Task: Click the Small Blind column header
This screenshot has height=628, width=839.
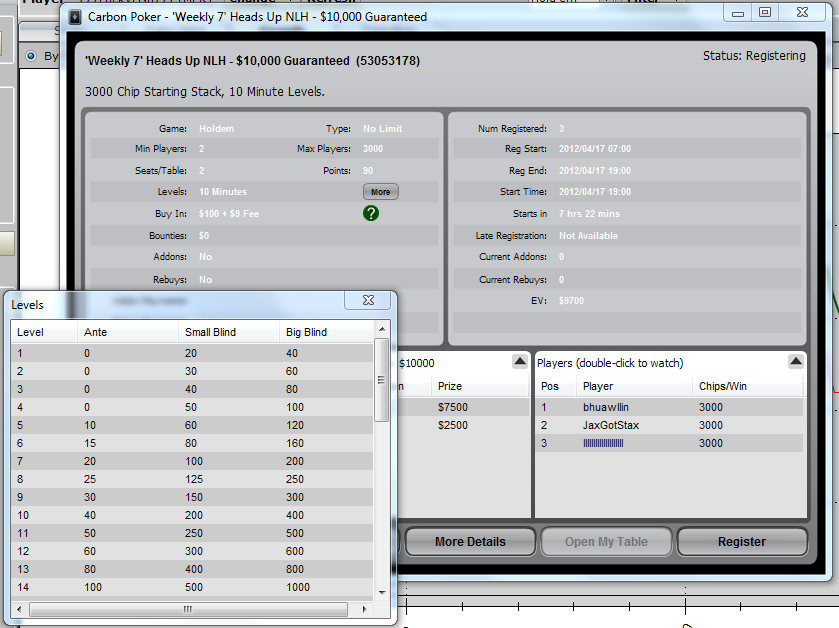Action: click(x=228, y=332)
